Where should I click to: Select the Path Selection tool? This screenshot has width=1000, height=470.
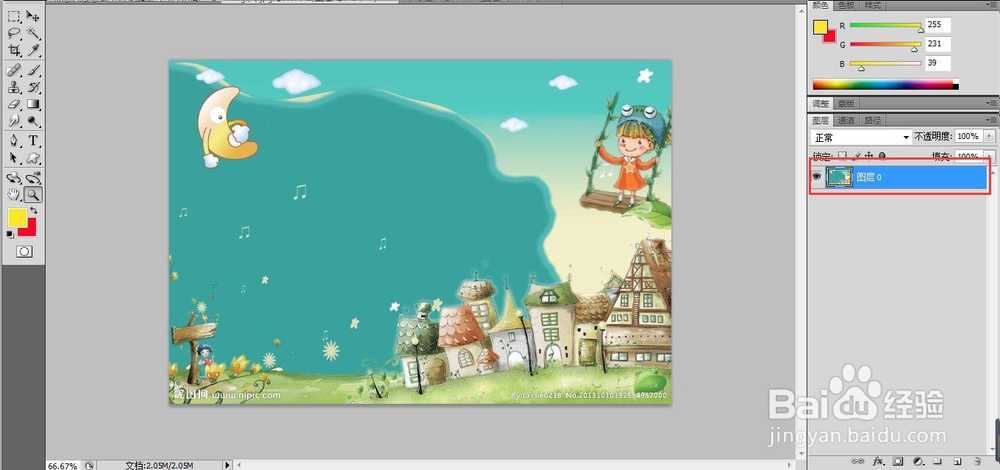(13, 158)
